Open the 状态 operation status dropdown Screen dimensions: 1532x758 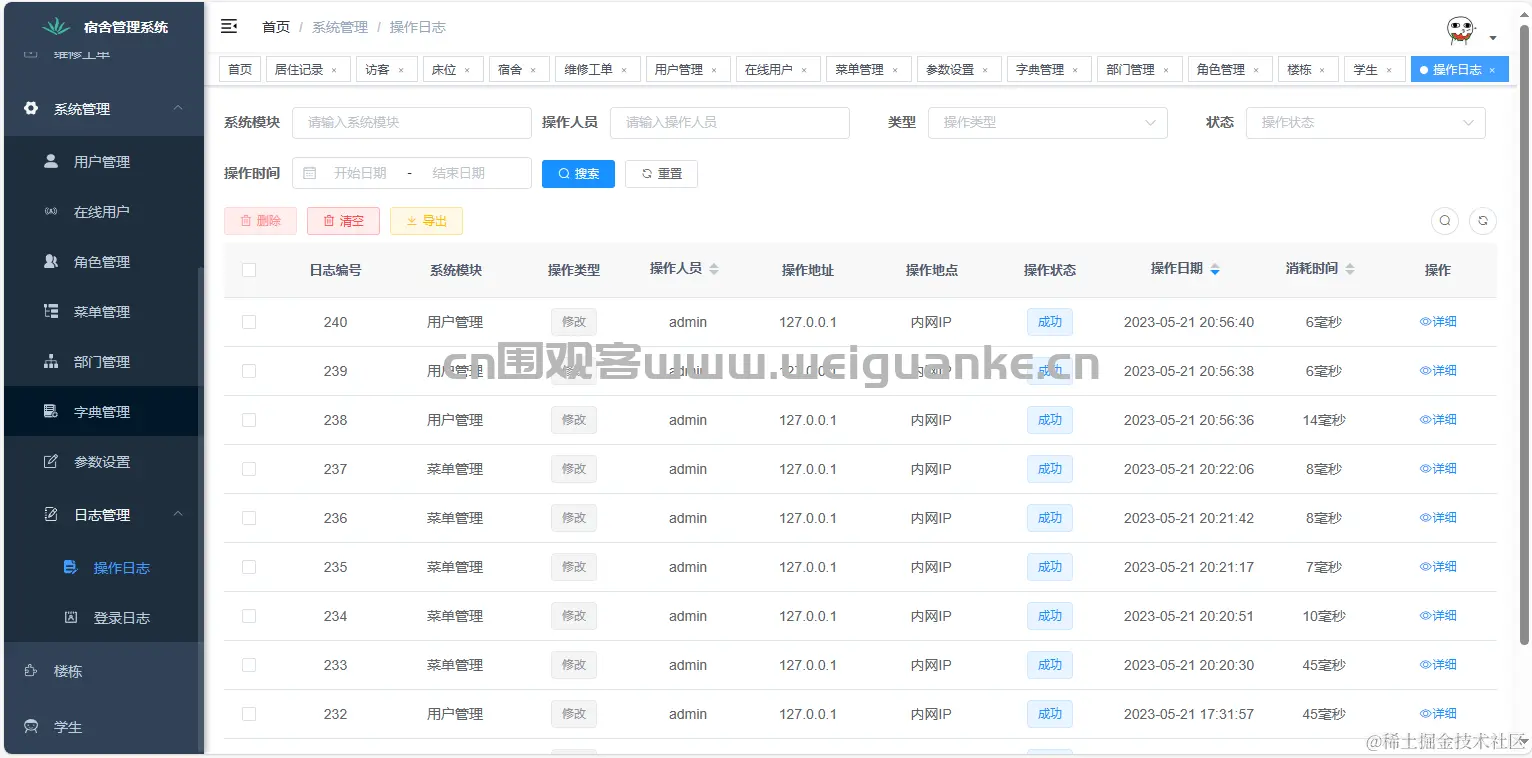(x=1365, y=122)
